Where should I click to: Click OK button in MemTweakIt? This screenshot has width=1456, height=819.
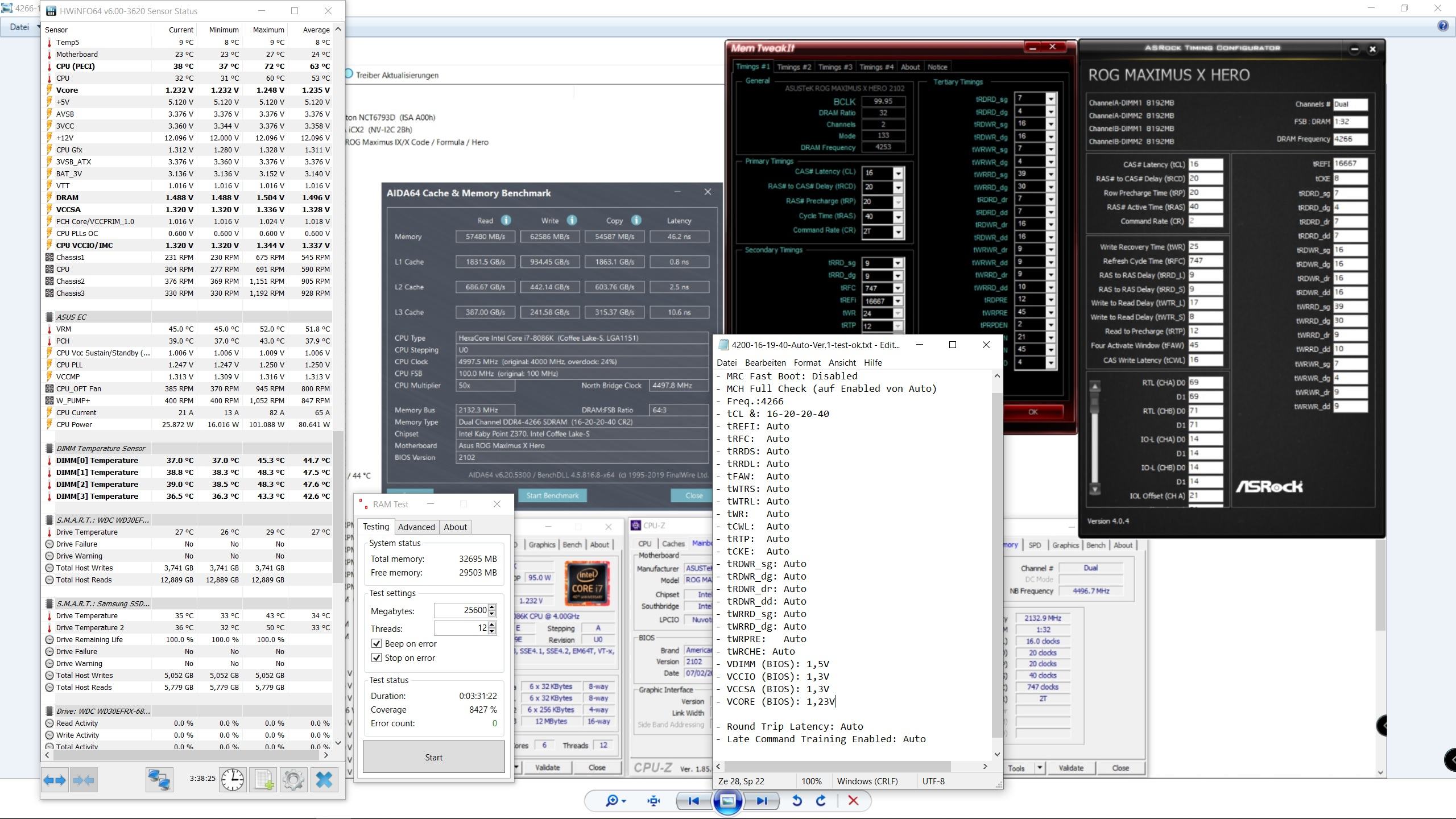point(1033,412)
